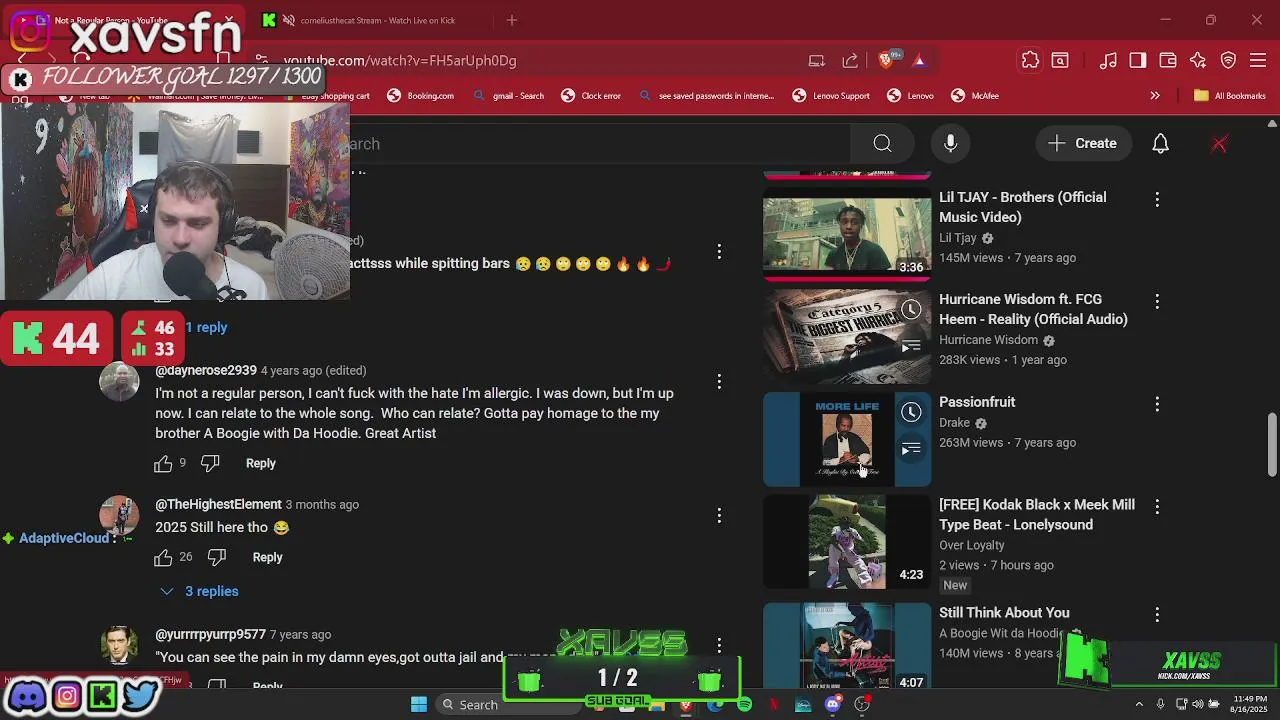Show hidden bookmarks overflow chevron
Image resolution: width=1280 pixels, height=720 pixels.
[x=1155, y=96]
